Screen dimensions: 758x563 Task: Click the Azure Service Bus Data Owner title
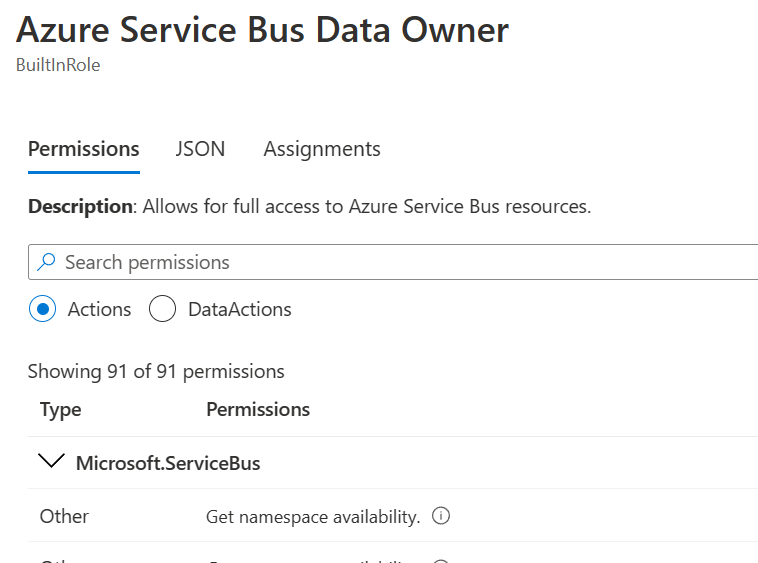click(262, 30)
